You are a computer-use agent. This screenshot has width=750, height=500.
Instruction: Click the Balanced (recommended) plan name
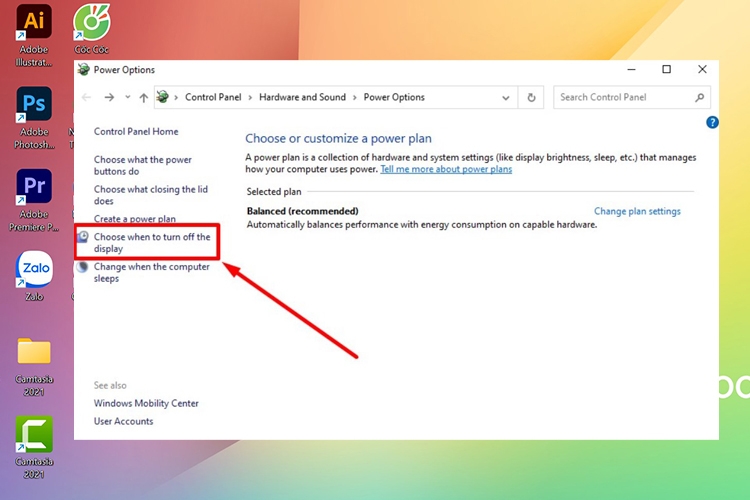pyautogui.click(x=302, y=211)
